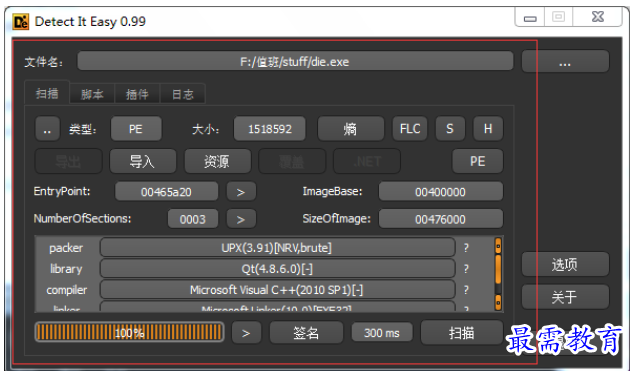Open the 插件 tab
630x371 pixels.
[137, 94]
